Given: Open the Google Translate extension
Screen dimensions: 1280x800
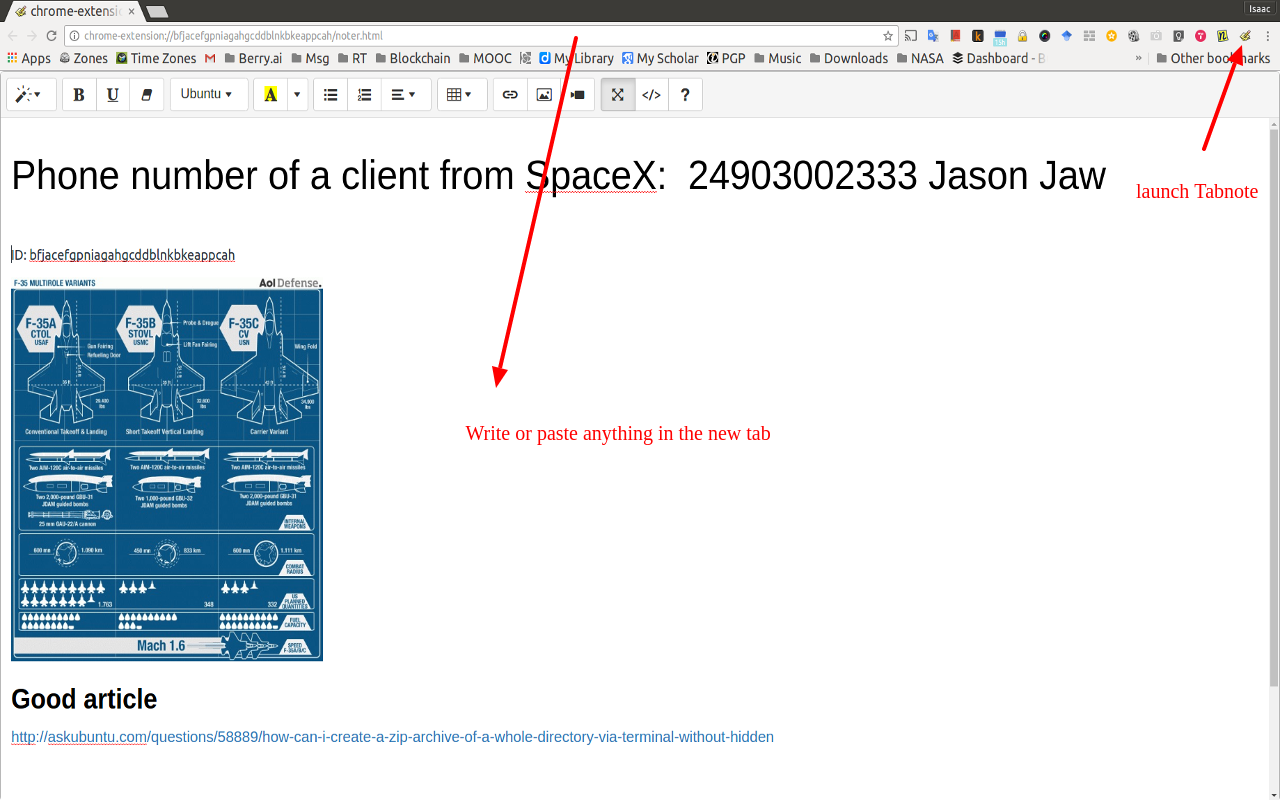Looking at the screenshot, I should point(933,36).
